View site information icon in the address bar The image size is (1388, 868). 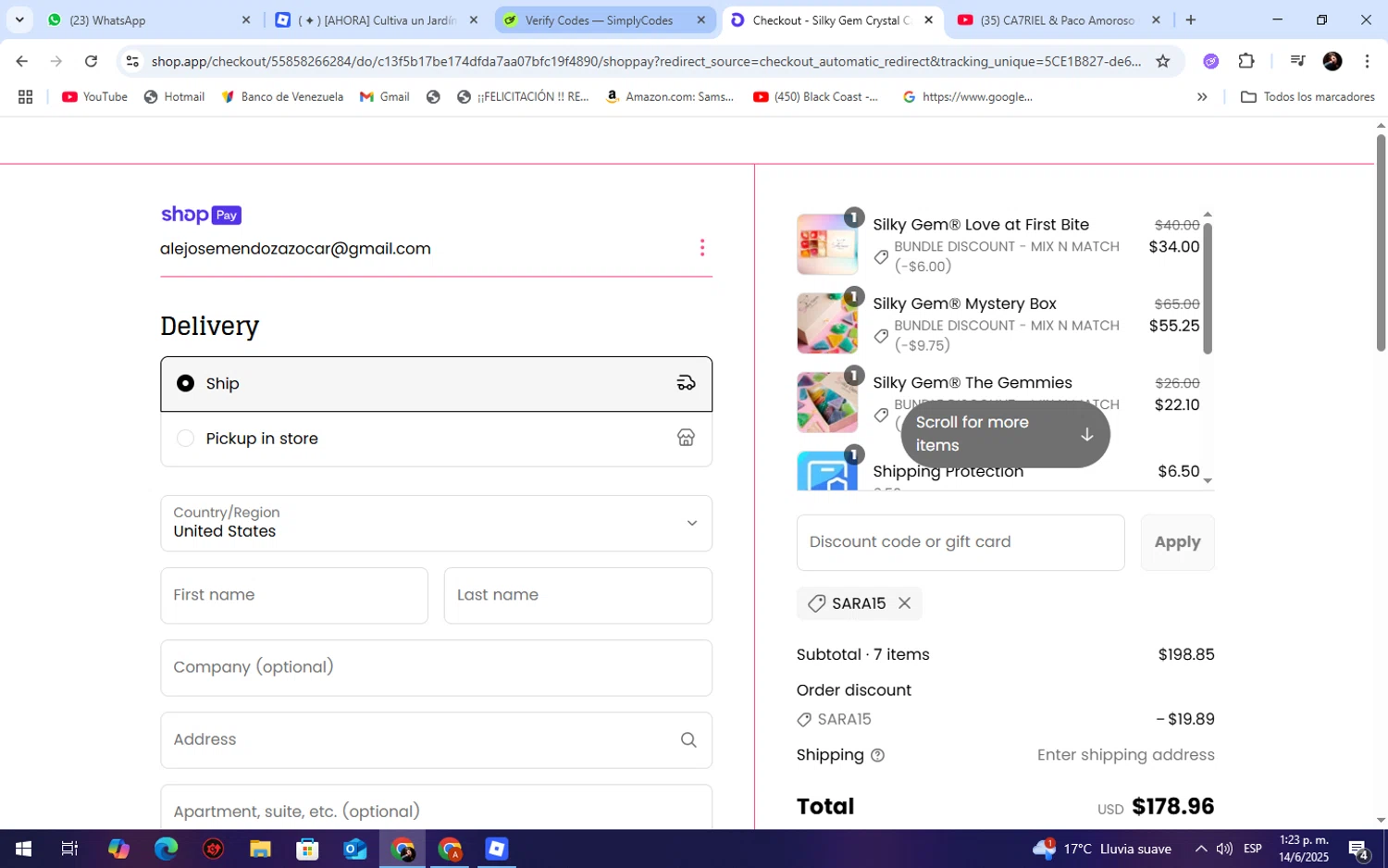click(132, 61)
